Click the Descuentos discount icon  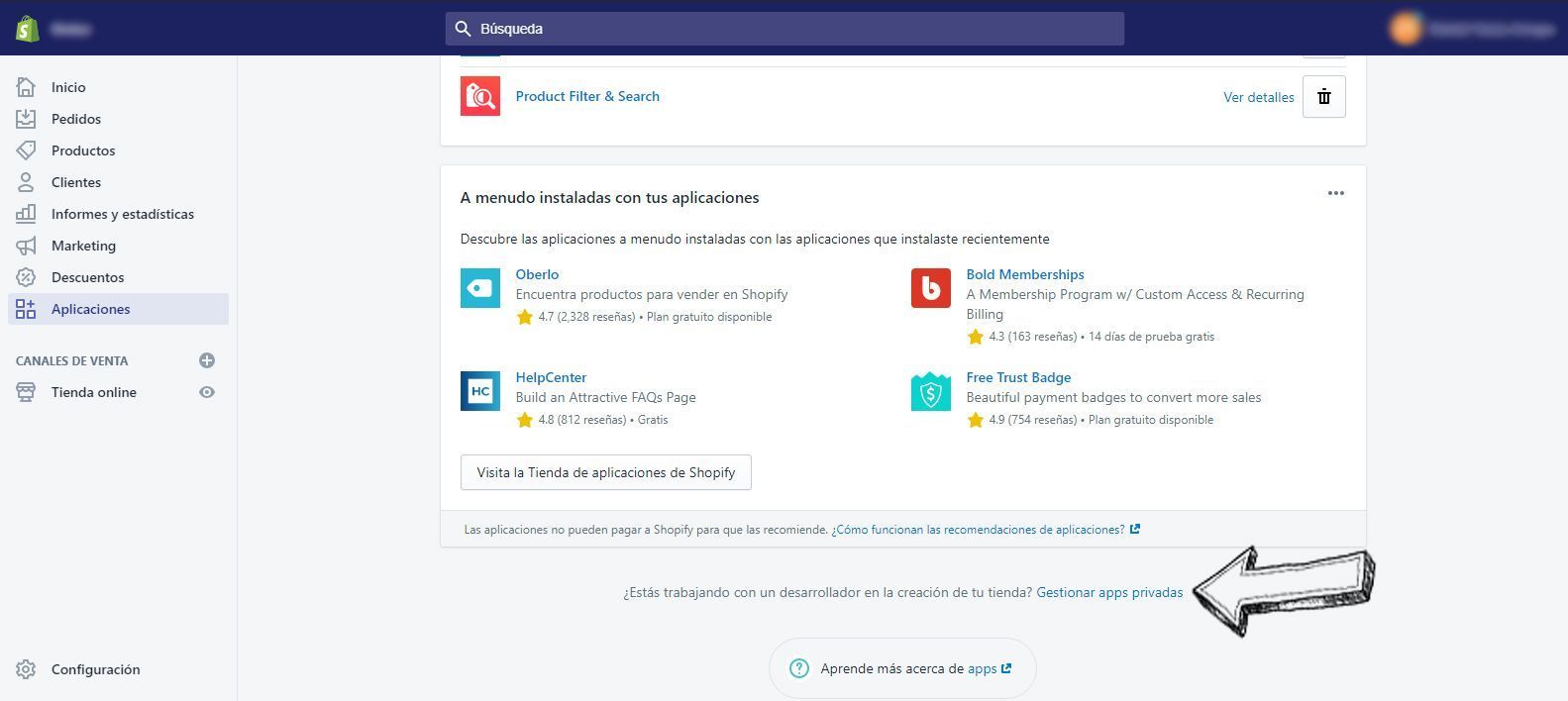[26, 277]
